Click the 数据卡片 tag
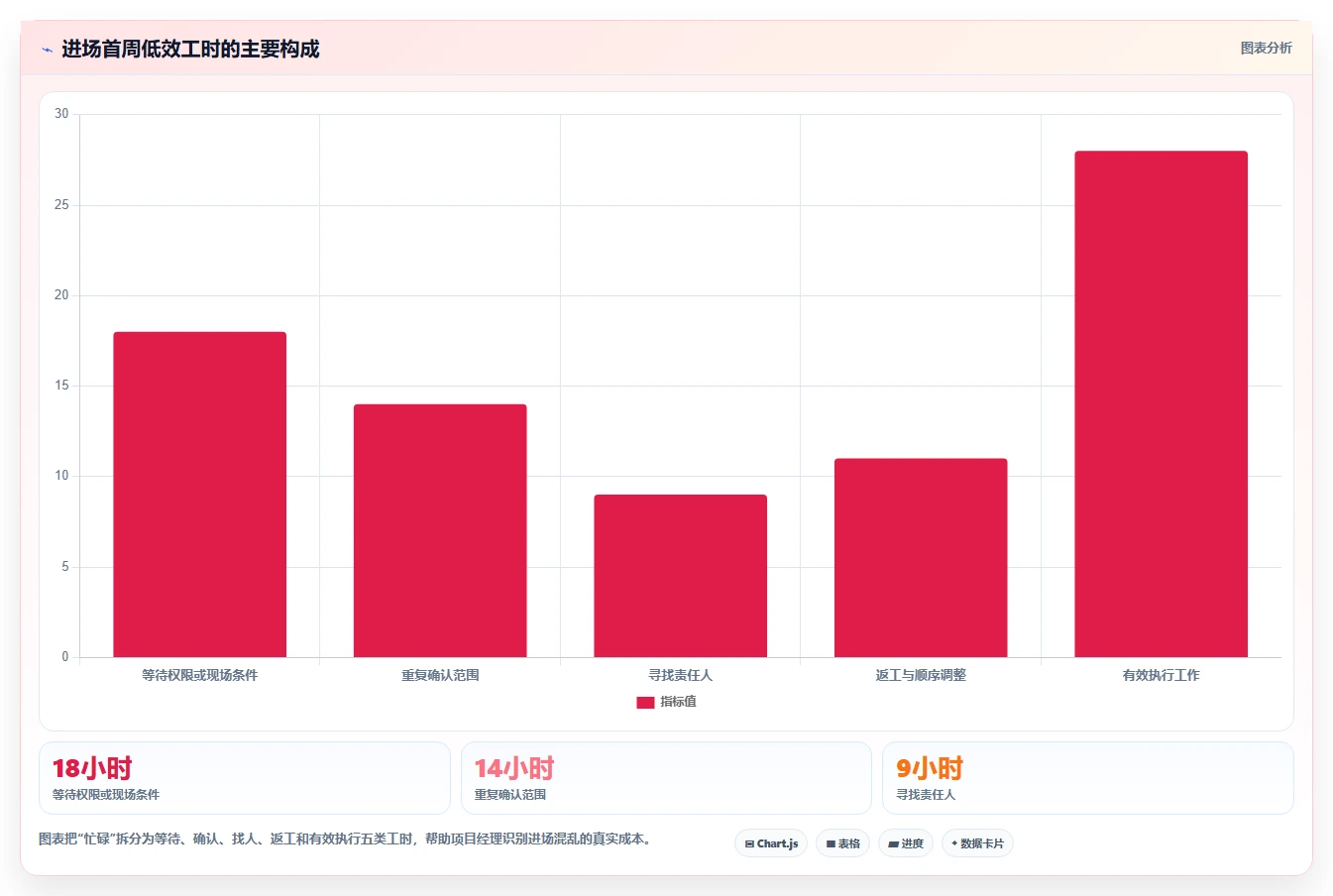This screenshot has width=1333, height=896. coord(977,843)
